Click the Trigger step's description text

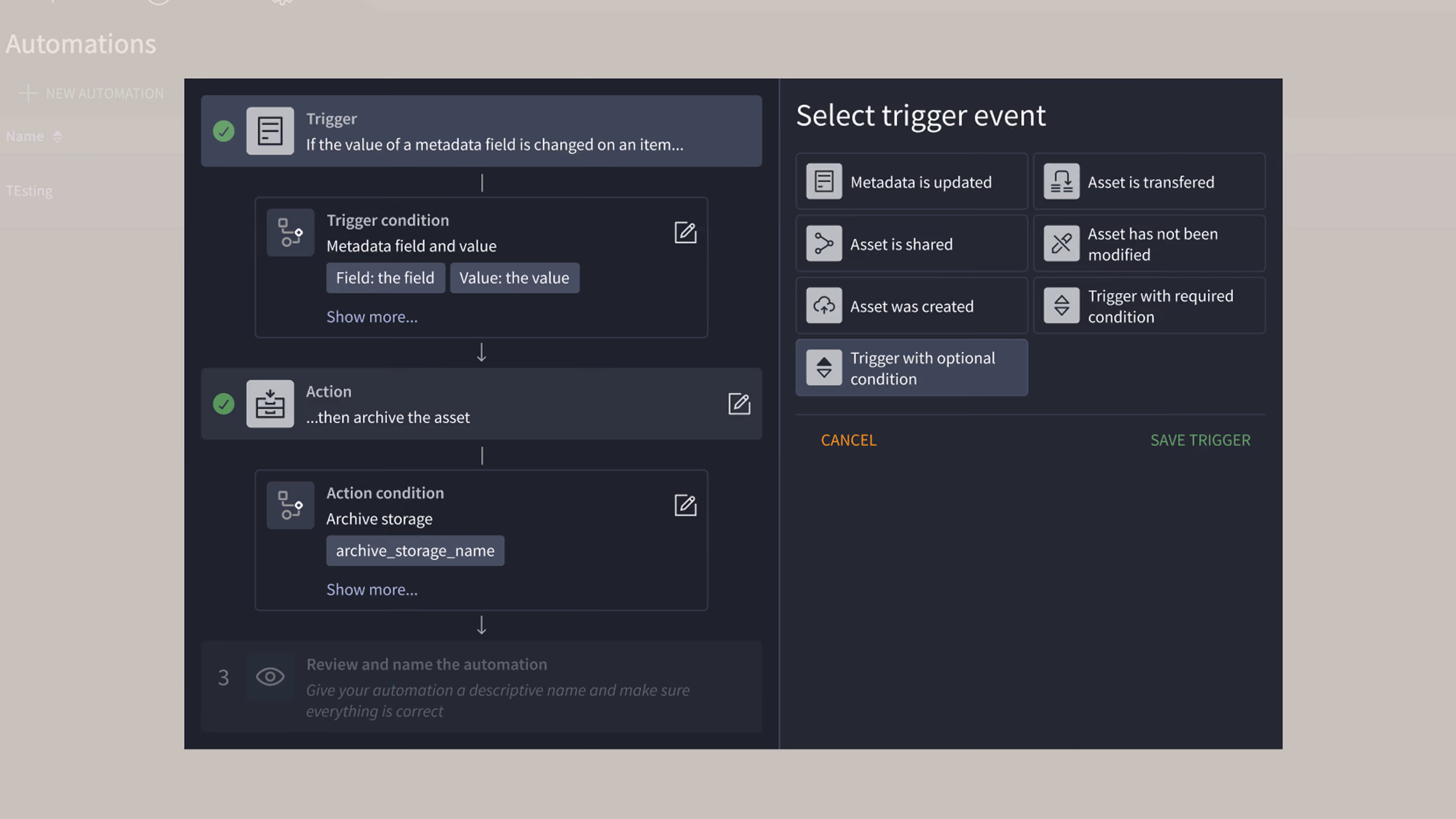[494, 144]
